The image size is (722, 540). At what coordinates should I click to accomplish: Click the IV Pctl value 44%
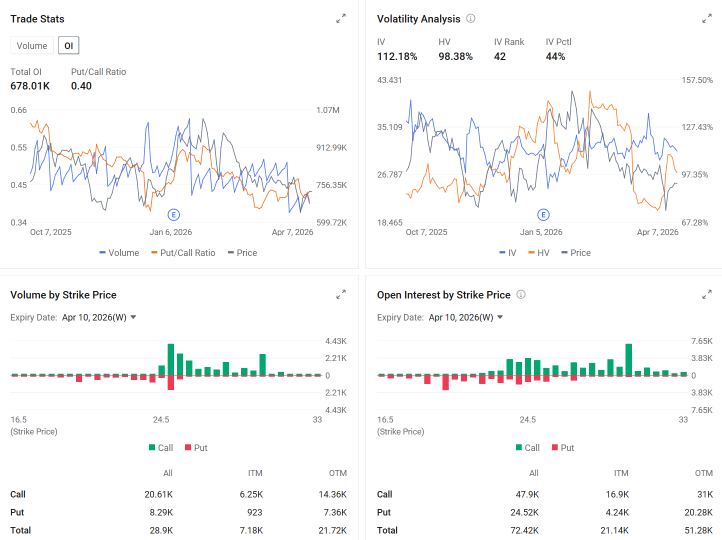coord(555,57)
